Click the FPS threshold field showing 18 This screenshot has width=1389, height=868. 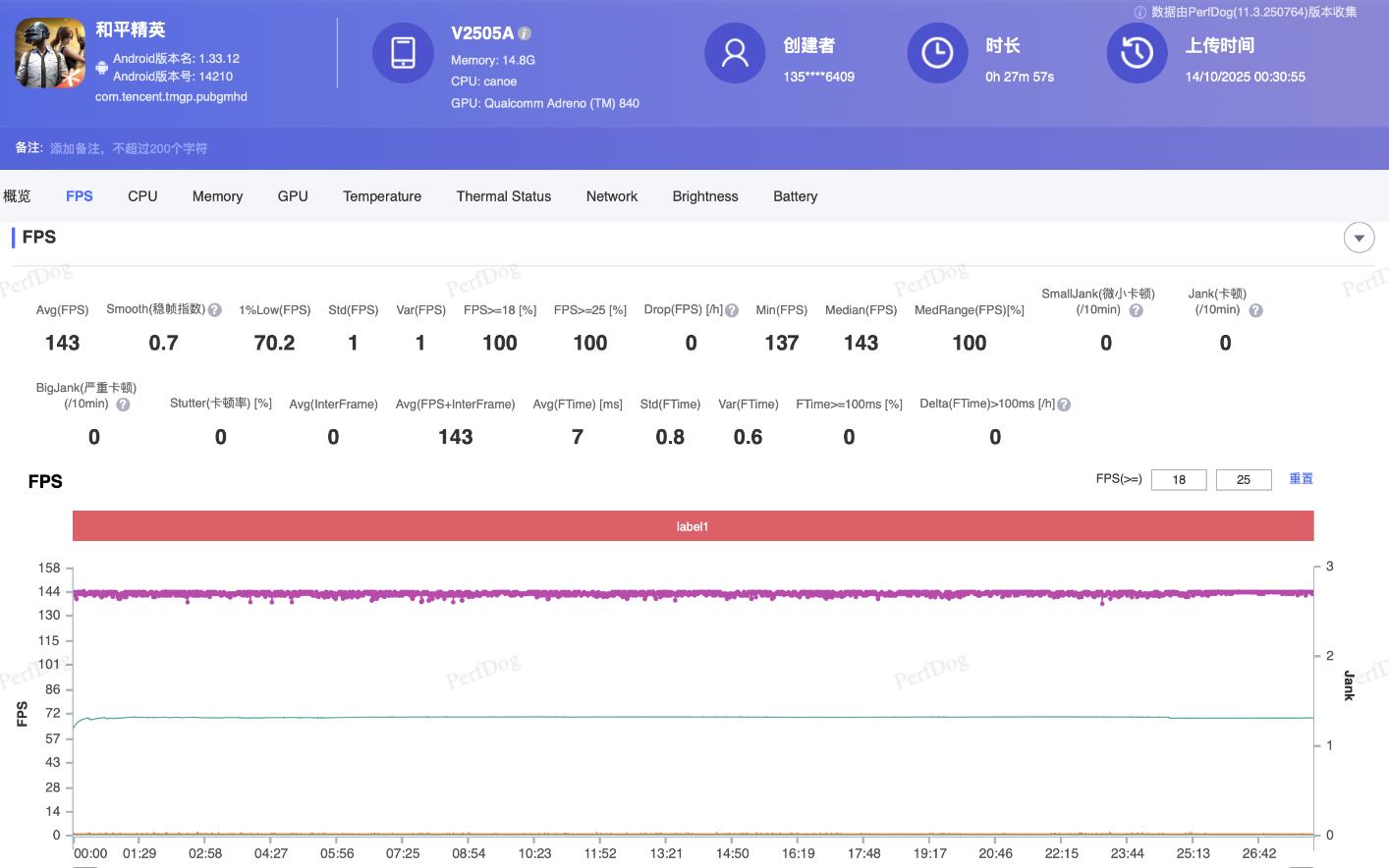click(x=1179, y=479)
